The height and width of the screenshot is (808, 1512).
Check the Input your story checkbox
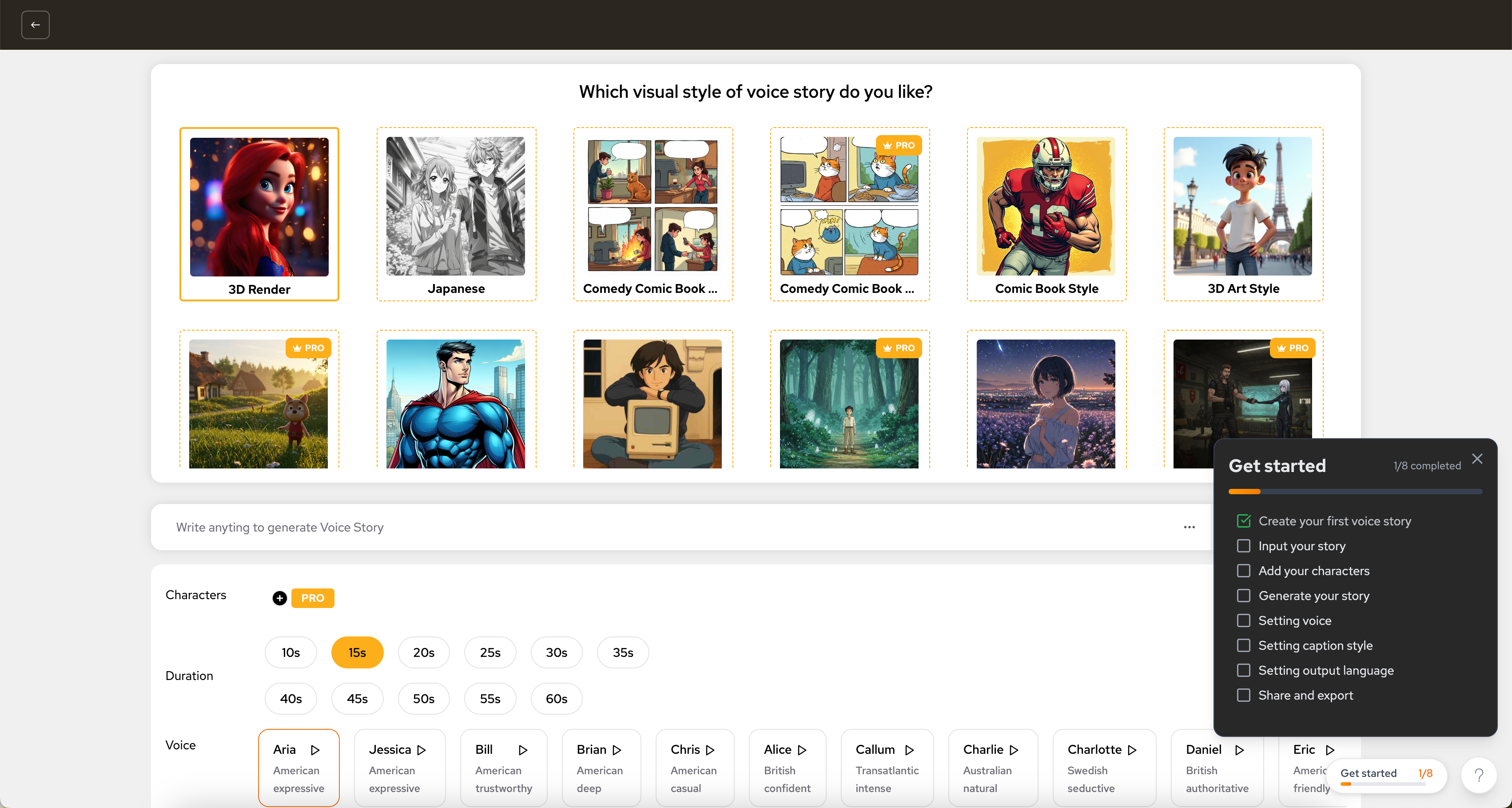(x=1243, y=545)
